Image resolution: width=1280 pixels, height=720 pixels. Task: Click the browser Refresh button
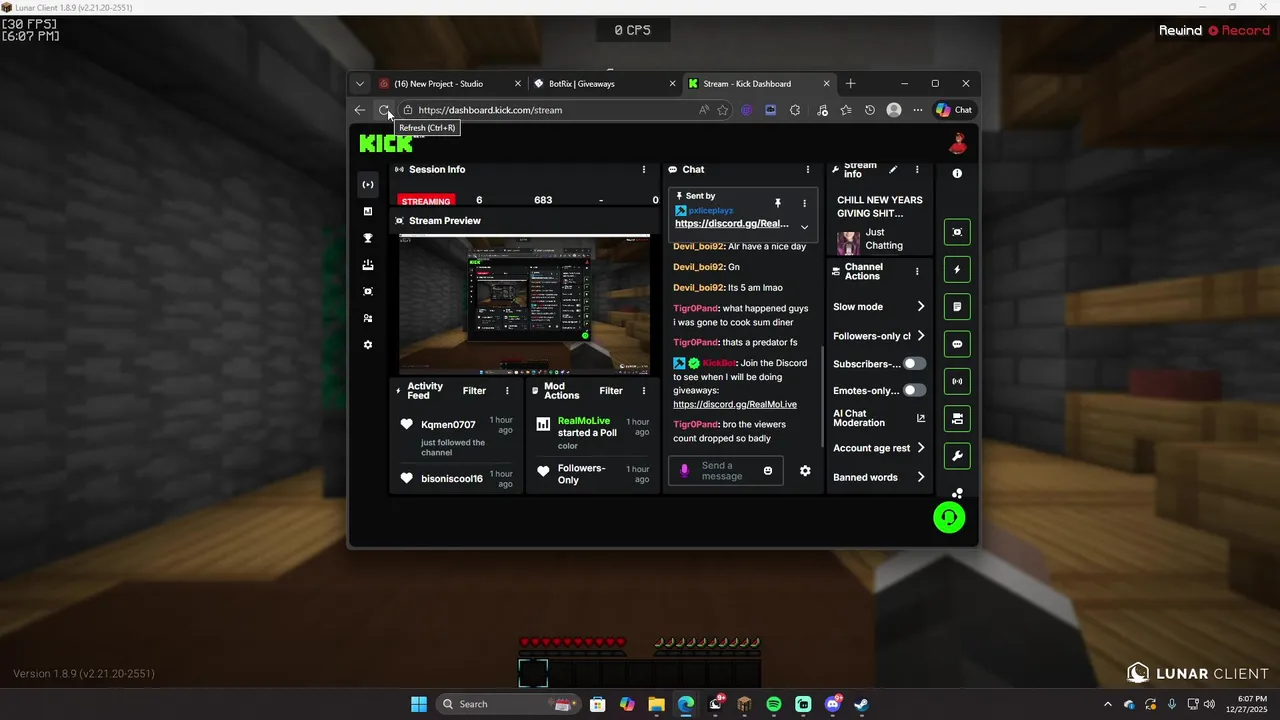click(384, 110)
